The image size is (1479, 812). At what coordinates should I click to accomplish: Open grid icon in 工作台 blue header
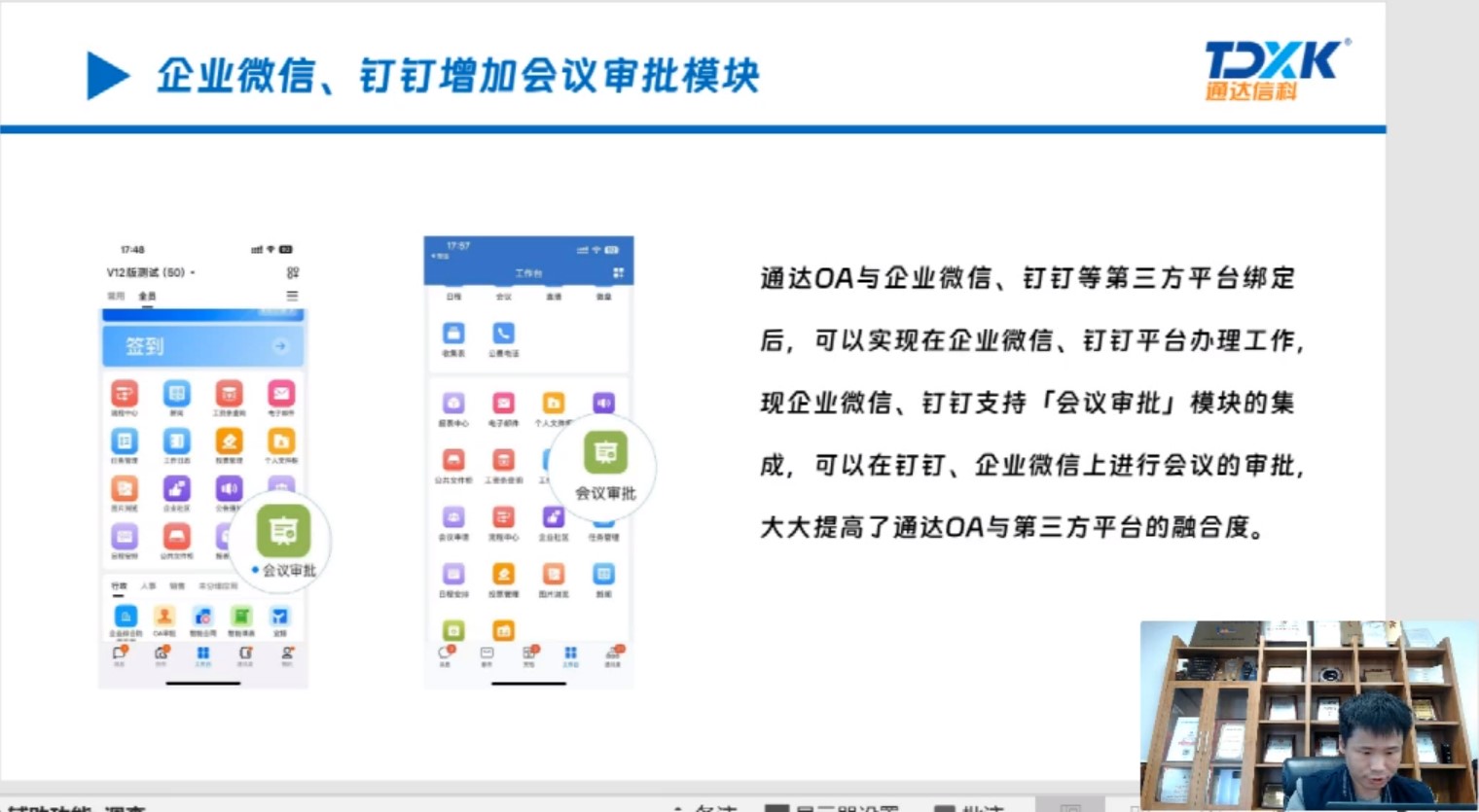point(618,273)
